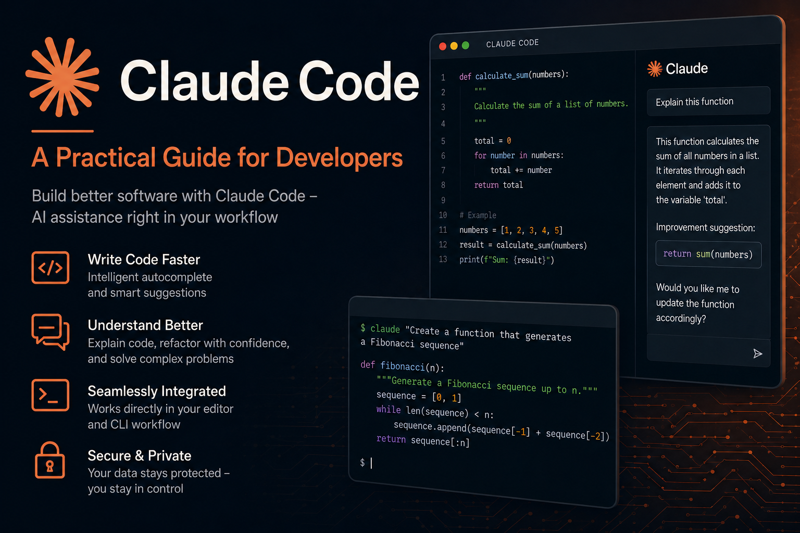The height and width of the screenshot is (533, 800).
Task: Click the 'Claude Code' main heading
Action: pyautogui.click(x=269, y=81)
